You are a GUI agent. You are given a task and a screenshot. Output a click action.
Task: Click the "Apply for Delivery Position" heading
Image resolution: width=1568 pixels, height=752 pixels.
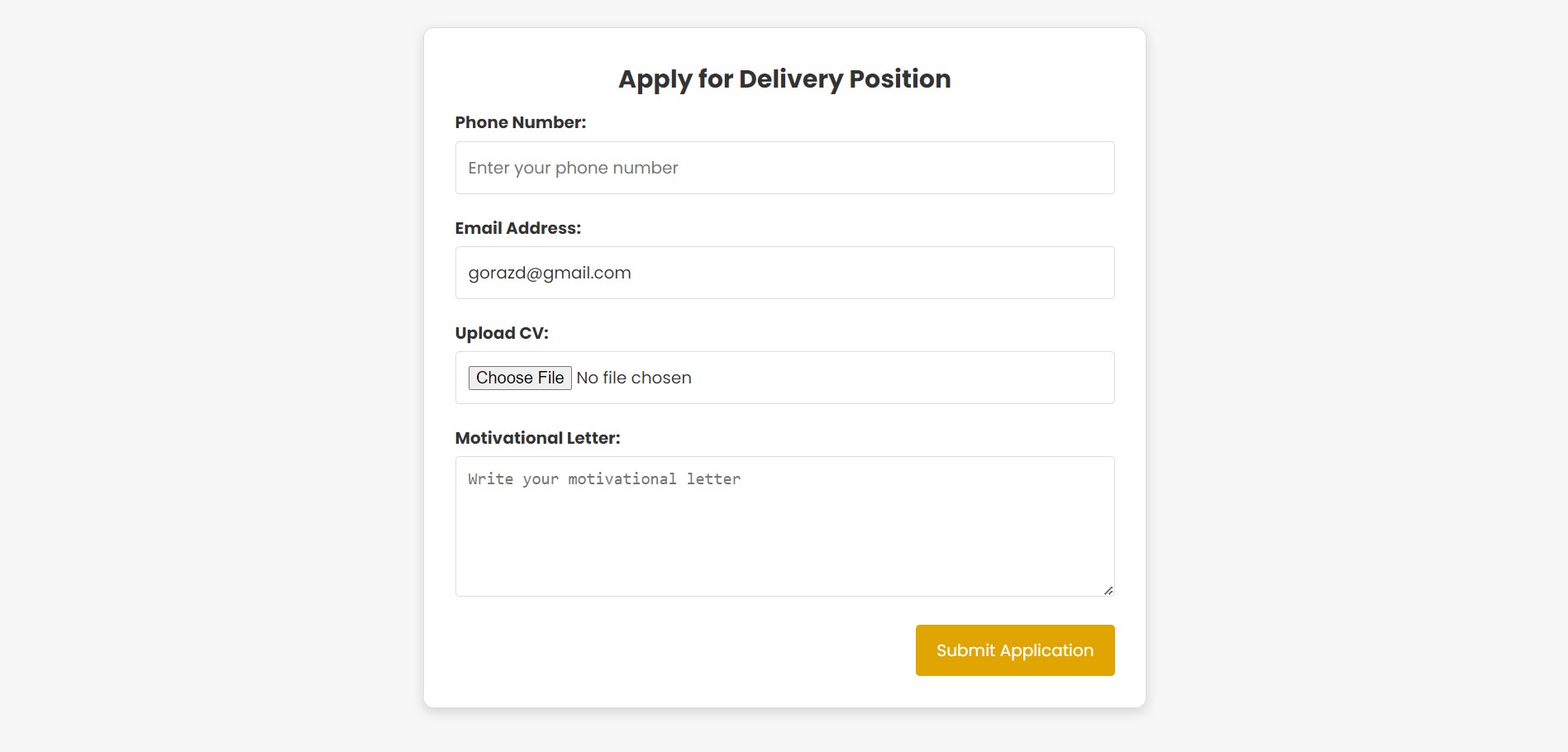(784, 79)
